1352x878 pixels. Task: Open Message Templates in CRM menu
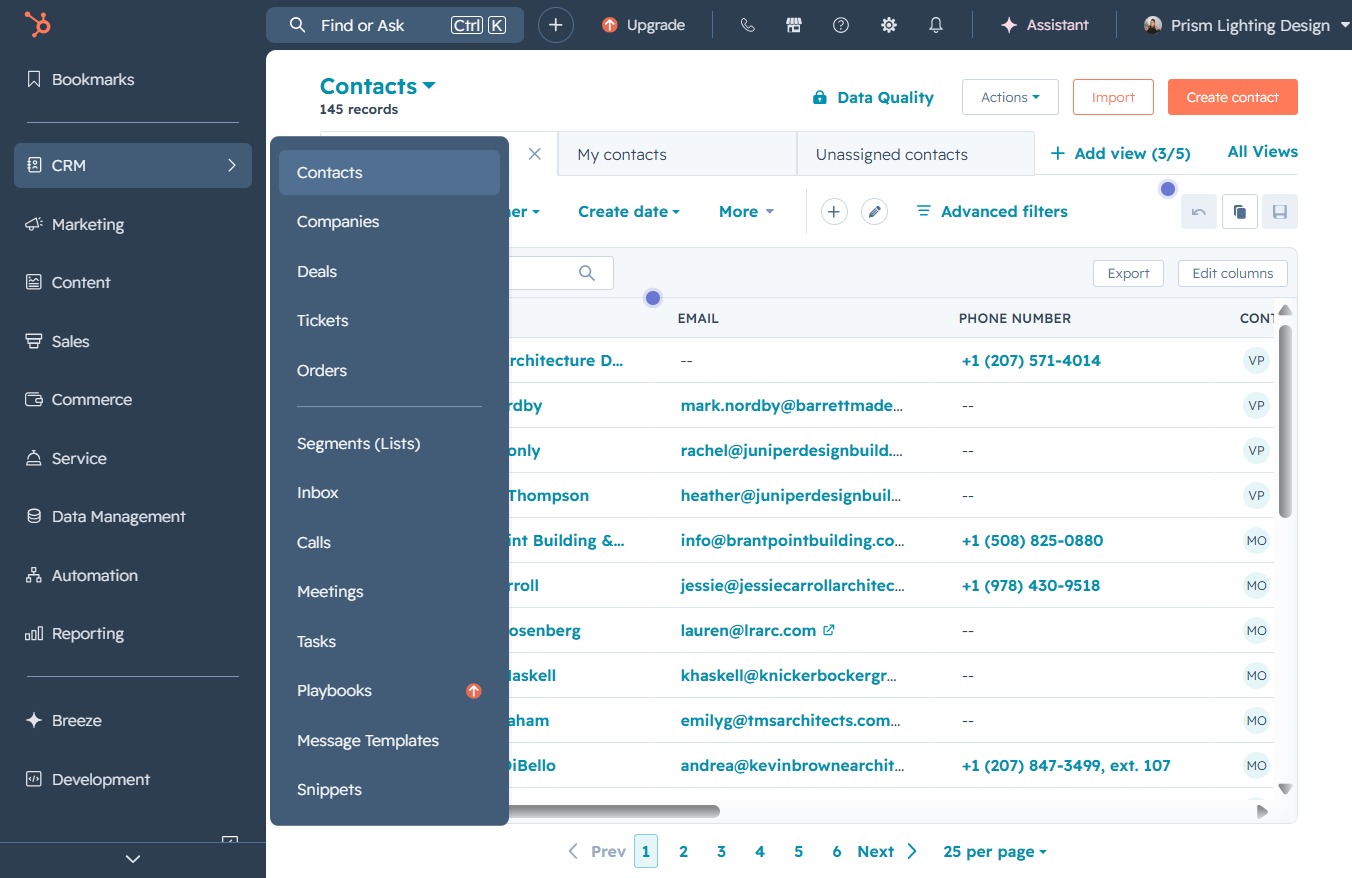coord(389,740)
